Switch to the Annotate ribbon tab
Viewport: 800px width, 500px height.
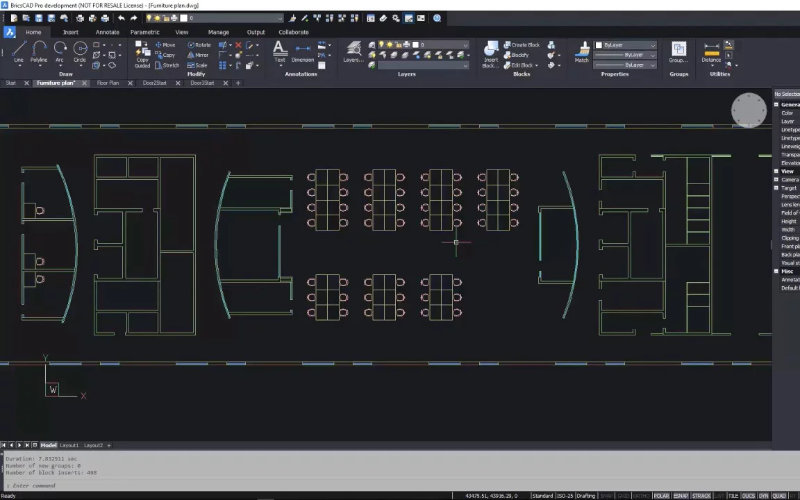click(107, 32)
